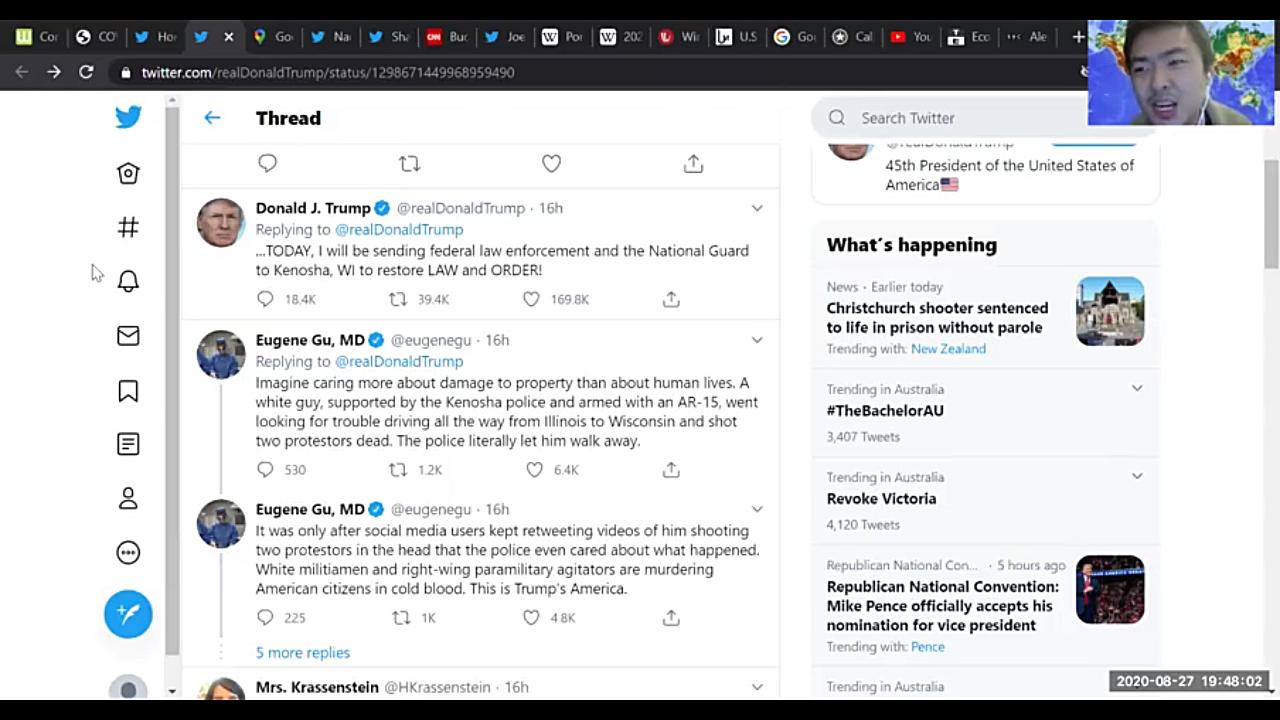Open Twitter home bird logo
1280x720 pixels.
click(x=128, y=117)
